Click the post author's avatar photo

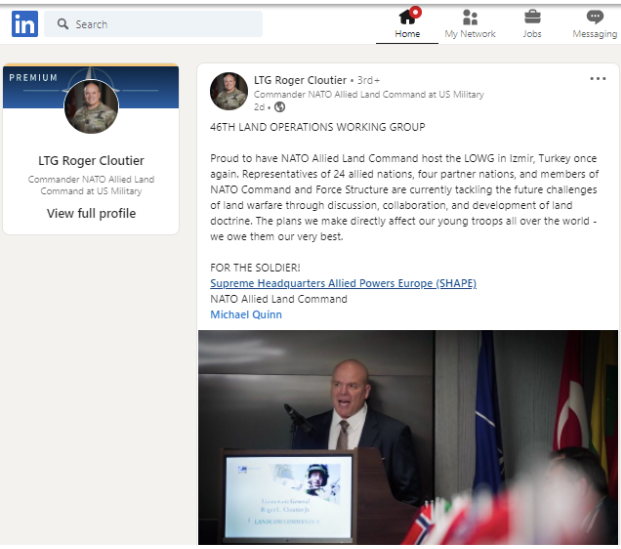point(229,91)
